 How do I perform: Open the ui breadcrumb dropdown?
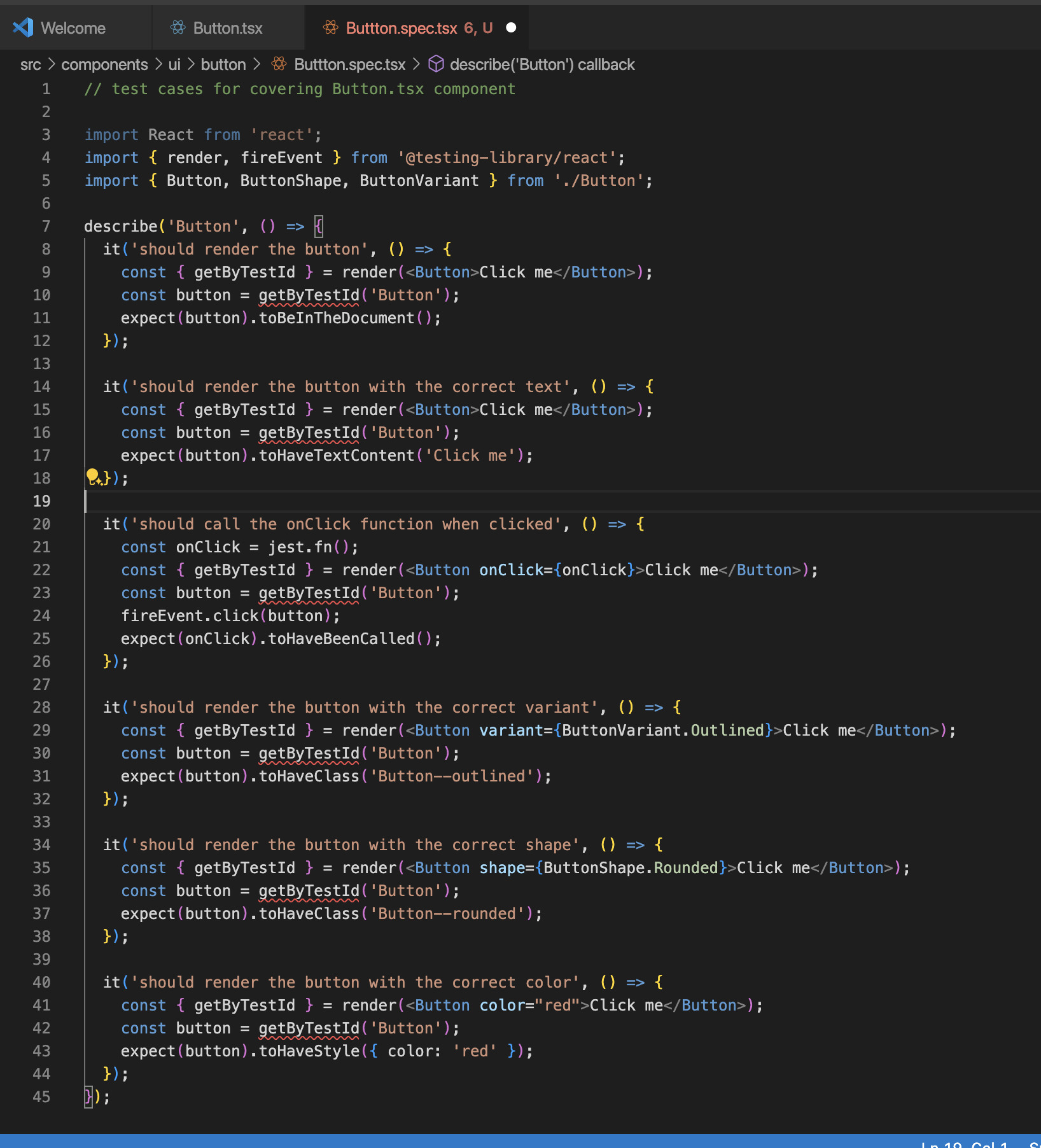coord(174,64)
